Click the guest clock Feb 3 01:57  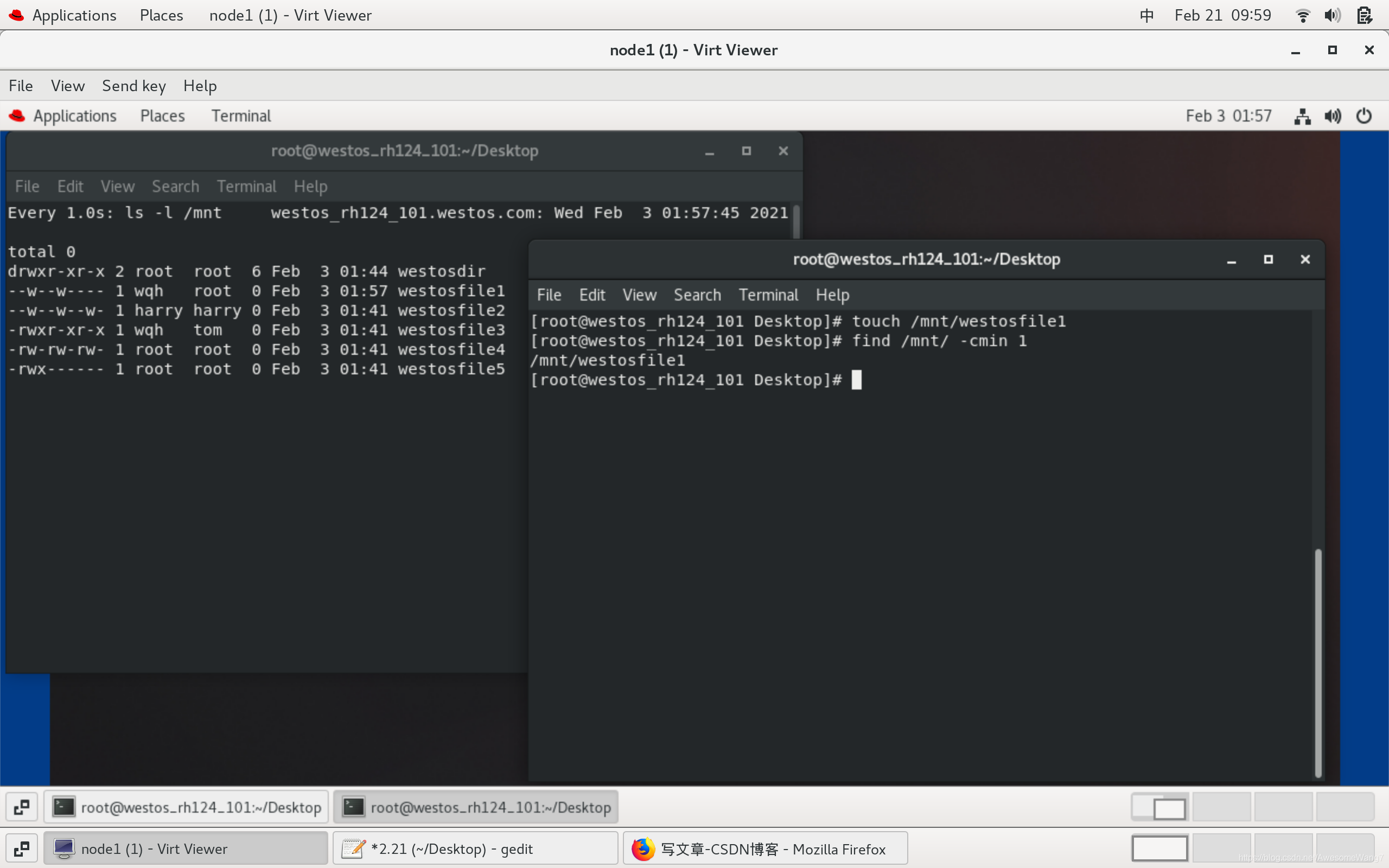1228,116
